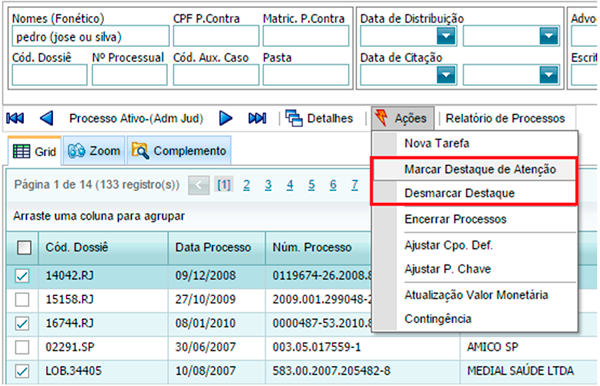Click the Zoom binoculars icon
Image resolution: width=600 pixels, height=386 pixels.
pos(76,151)
